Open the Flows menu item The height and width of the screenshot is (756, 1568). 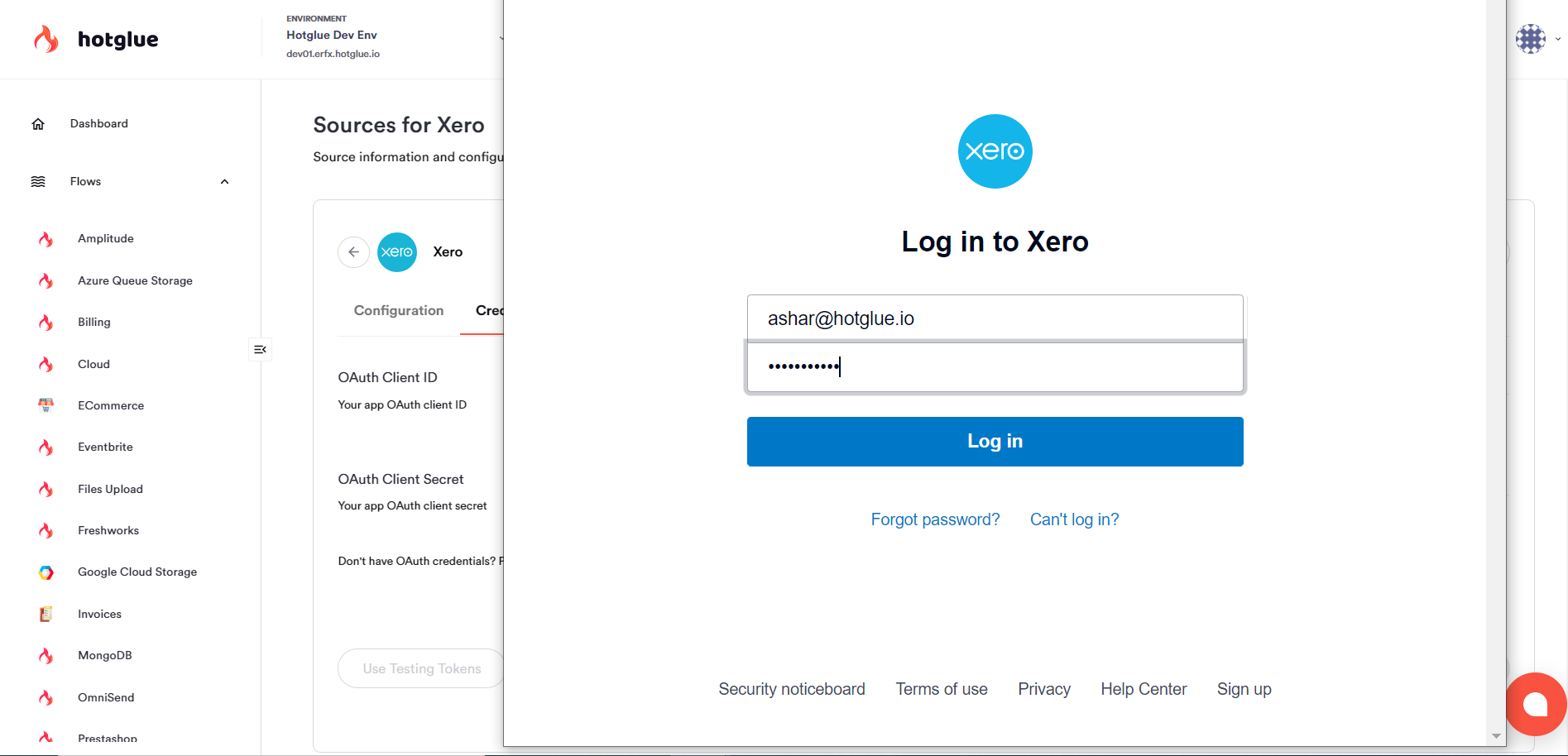click(x=85, y=182)
